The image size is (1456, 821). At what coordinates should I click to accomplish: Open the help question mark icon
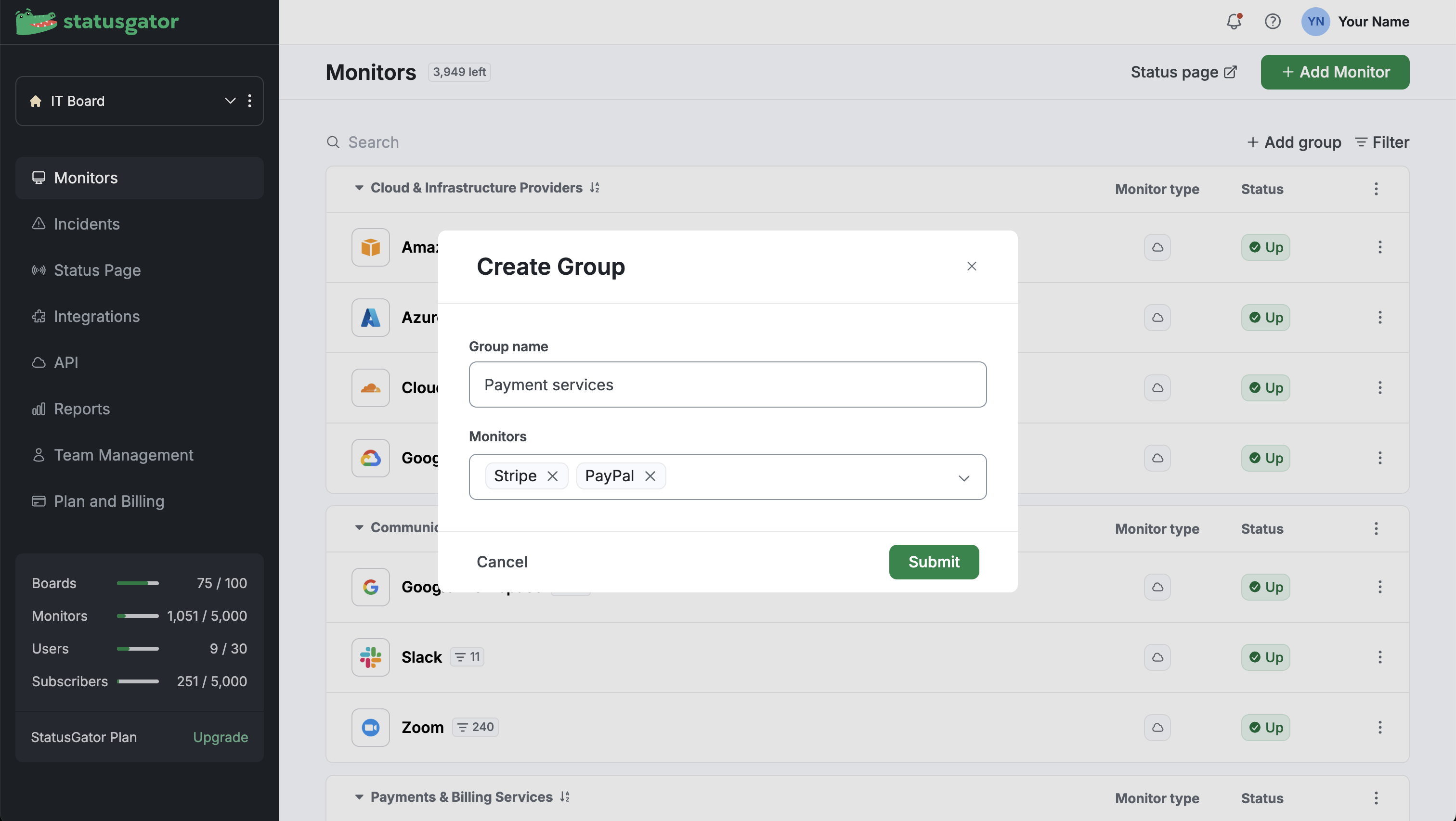click(1272, 22)
